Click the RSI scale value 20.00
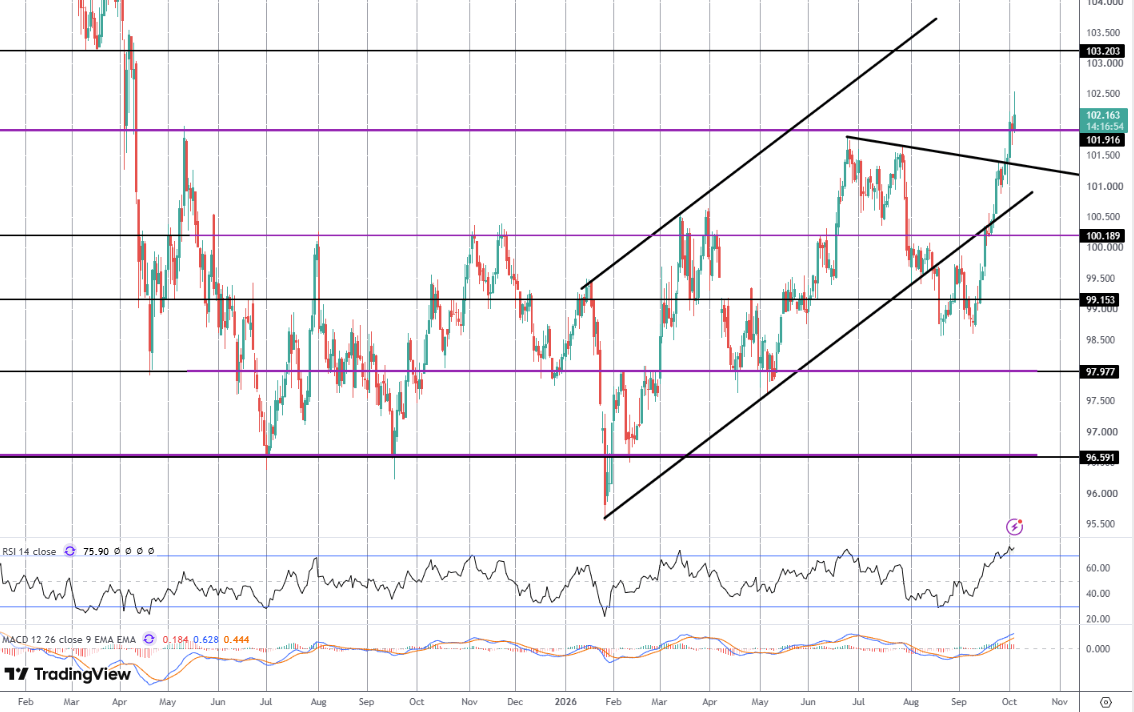 point(1098,619)
